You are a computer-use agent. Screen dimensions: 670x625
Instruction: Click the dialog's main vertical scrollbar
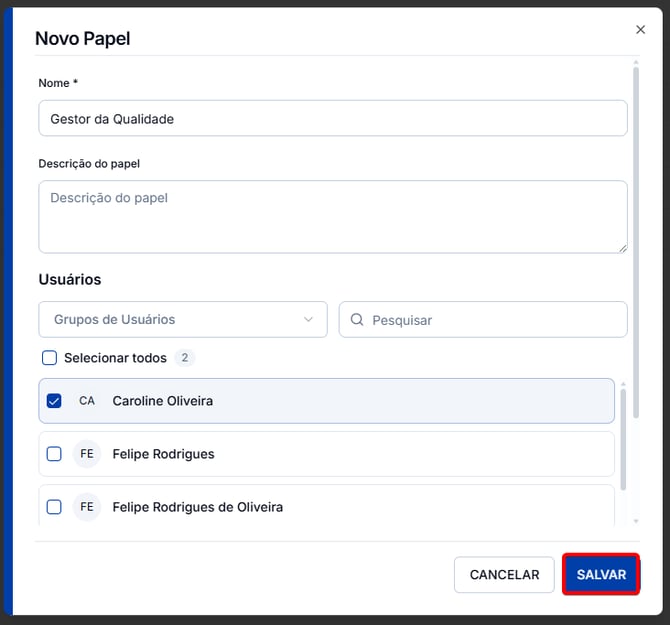coord(636,242)
